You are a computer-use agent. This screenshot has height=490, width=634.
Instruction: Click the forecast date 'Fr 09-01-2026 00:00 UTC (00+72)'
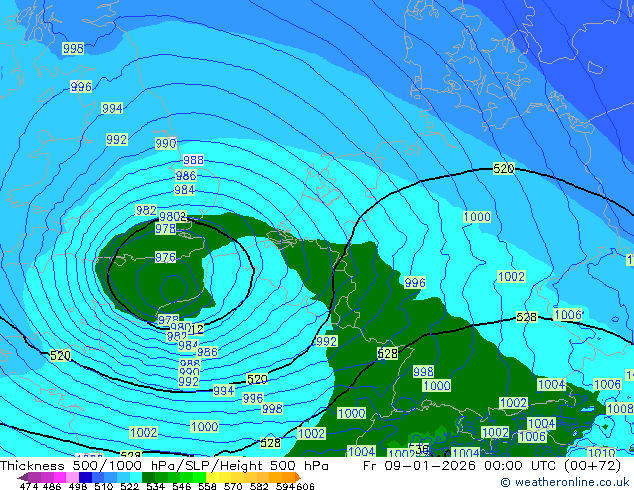point(492,465)
